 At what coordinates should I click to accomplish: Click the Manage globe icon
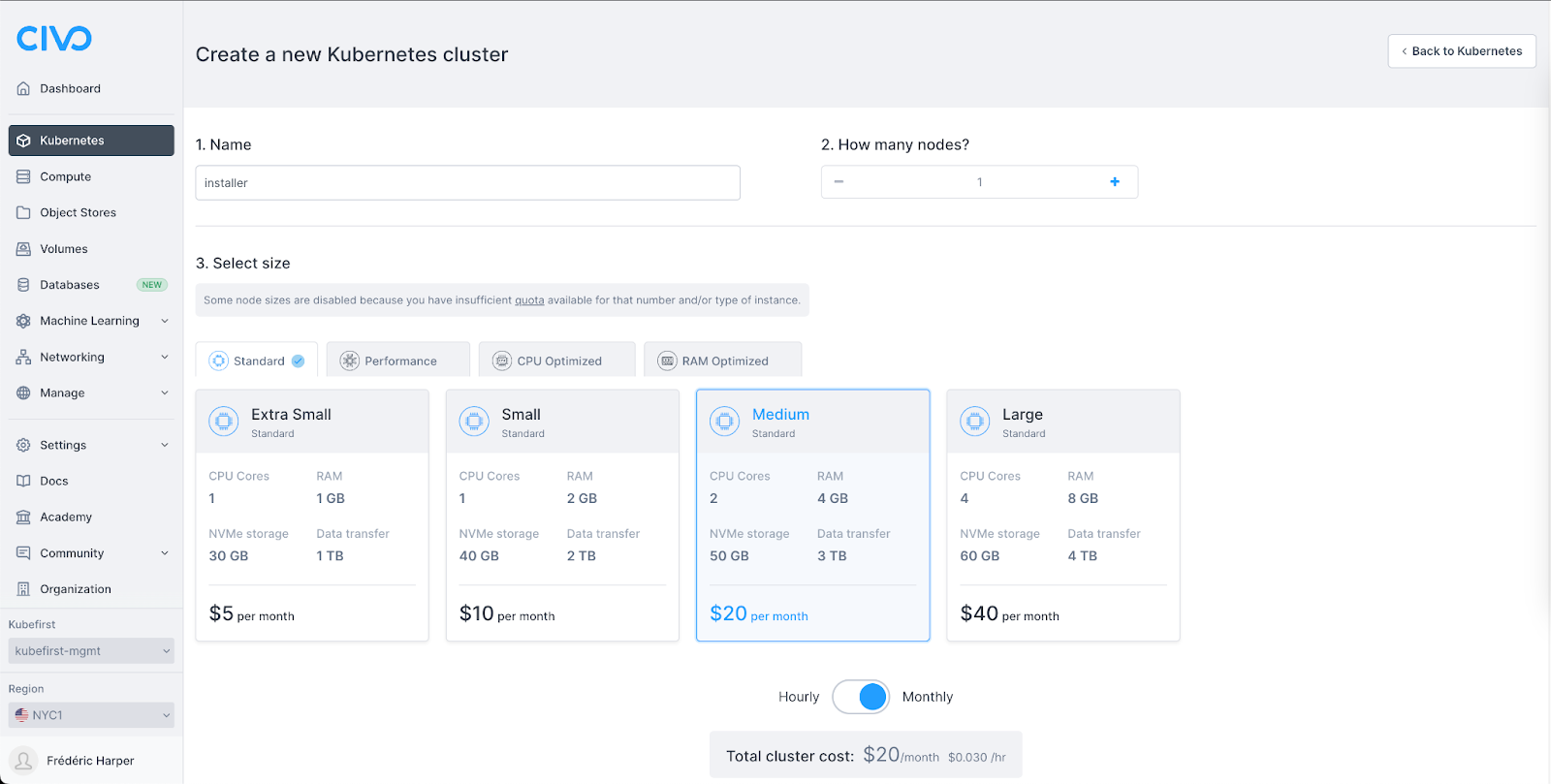tap(23, 392)
